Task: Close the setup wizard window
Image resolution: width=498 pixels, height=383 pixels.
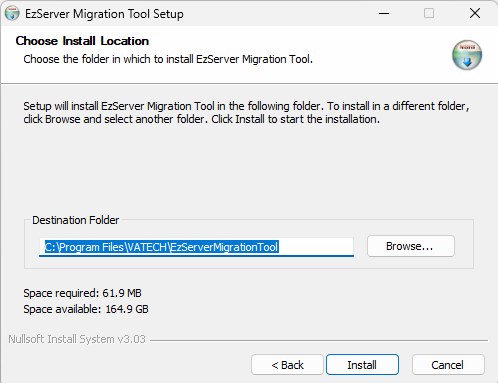Action: click(x=475, y=14)
